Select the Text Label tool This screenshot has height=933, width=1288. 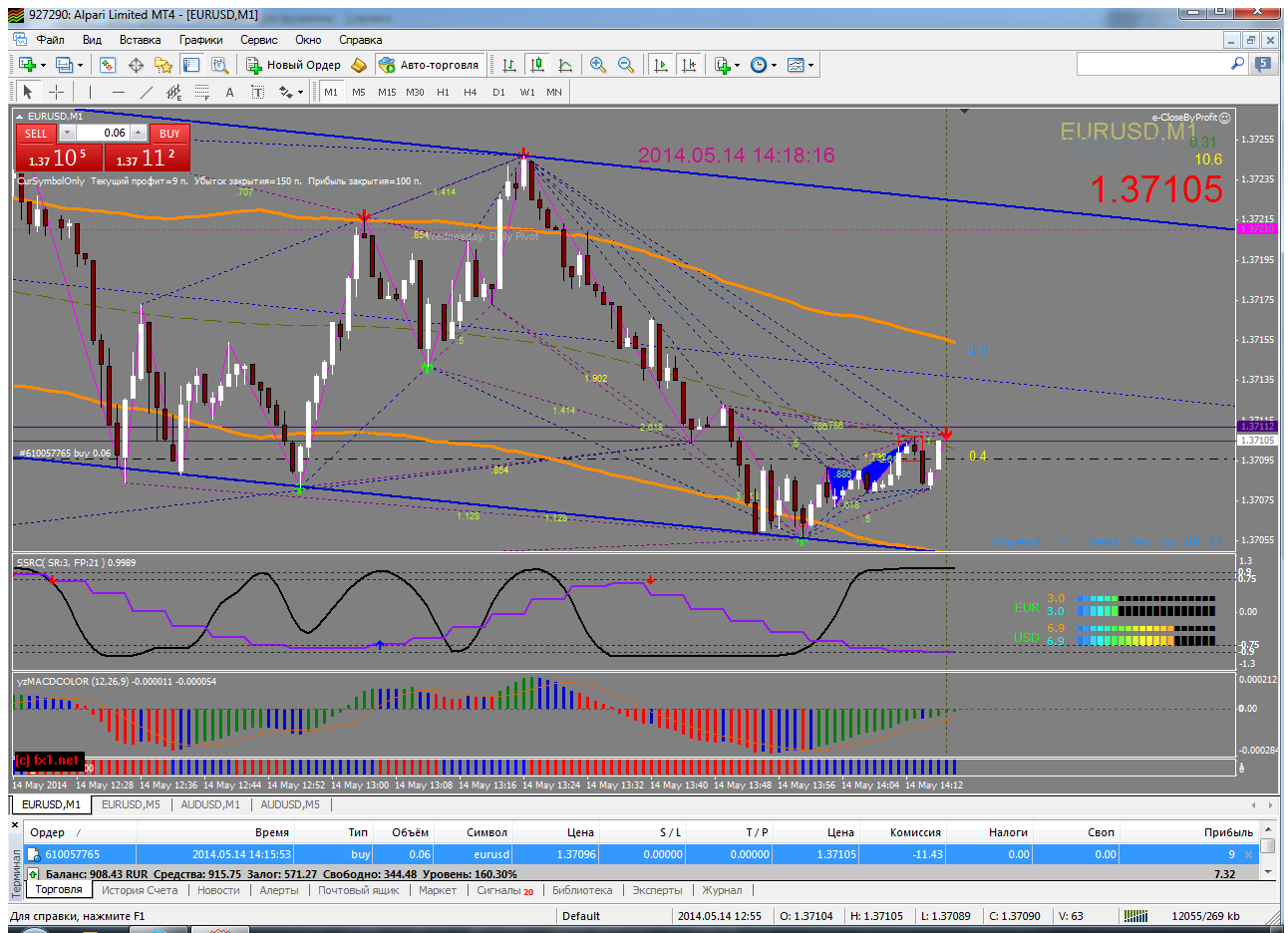pos(257,92)
